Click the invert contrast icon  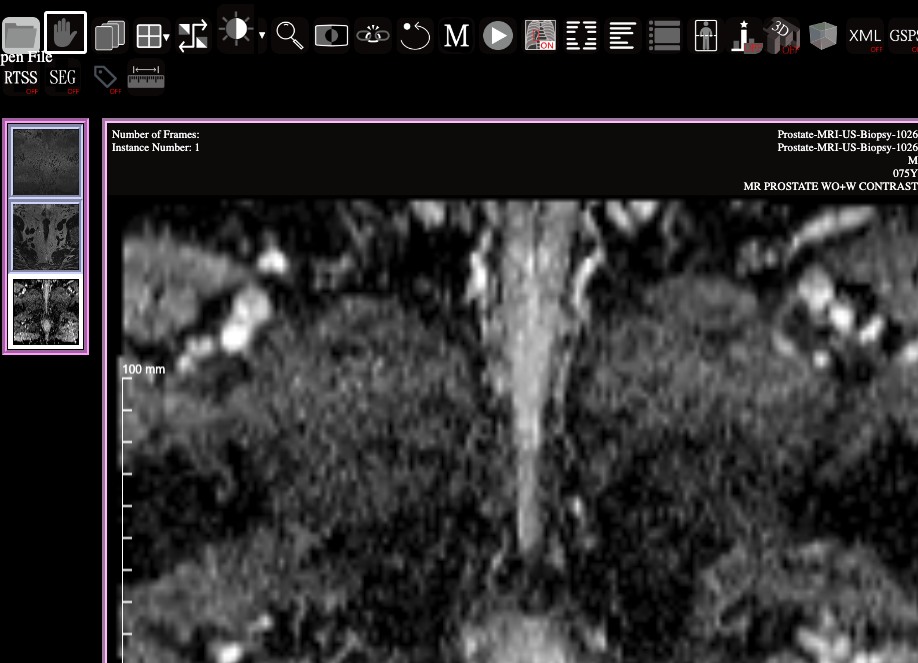[x=331, y=36]
